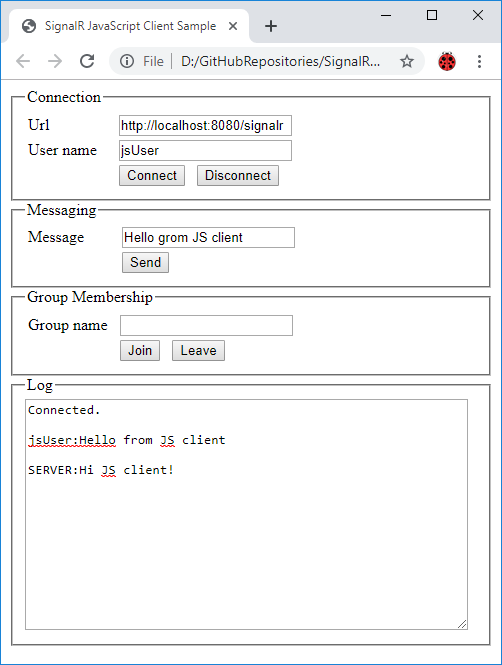This screenshot has width=502, height=665.
Task: Close the SignalR JavaScript Client Sample tab
Action: point(233,26)
